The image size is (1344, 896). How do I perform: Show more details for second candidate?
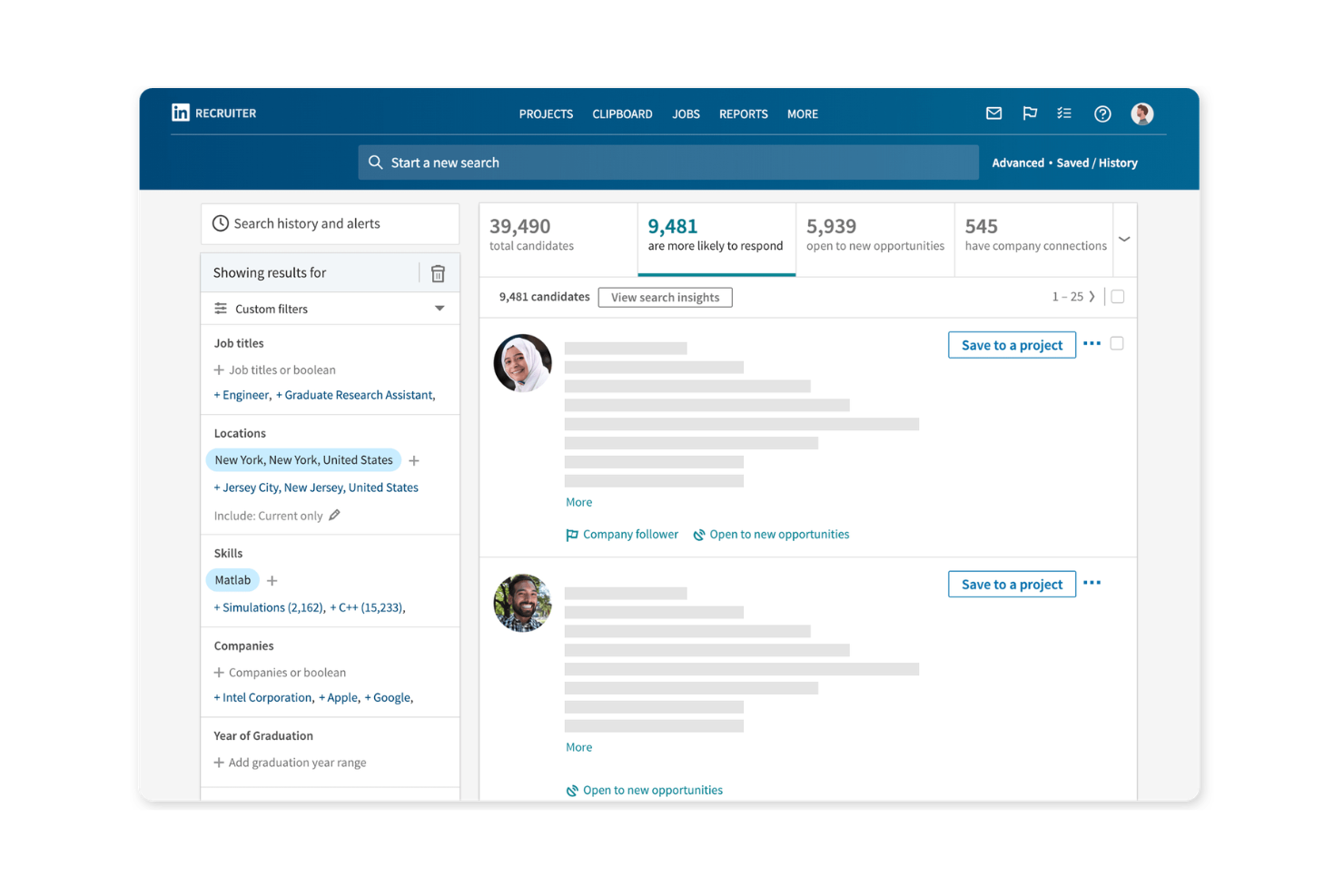tap(578, 747)
